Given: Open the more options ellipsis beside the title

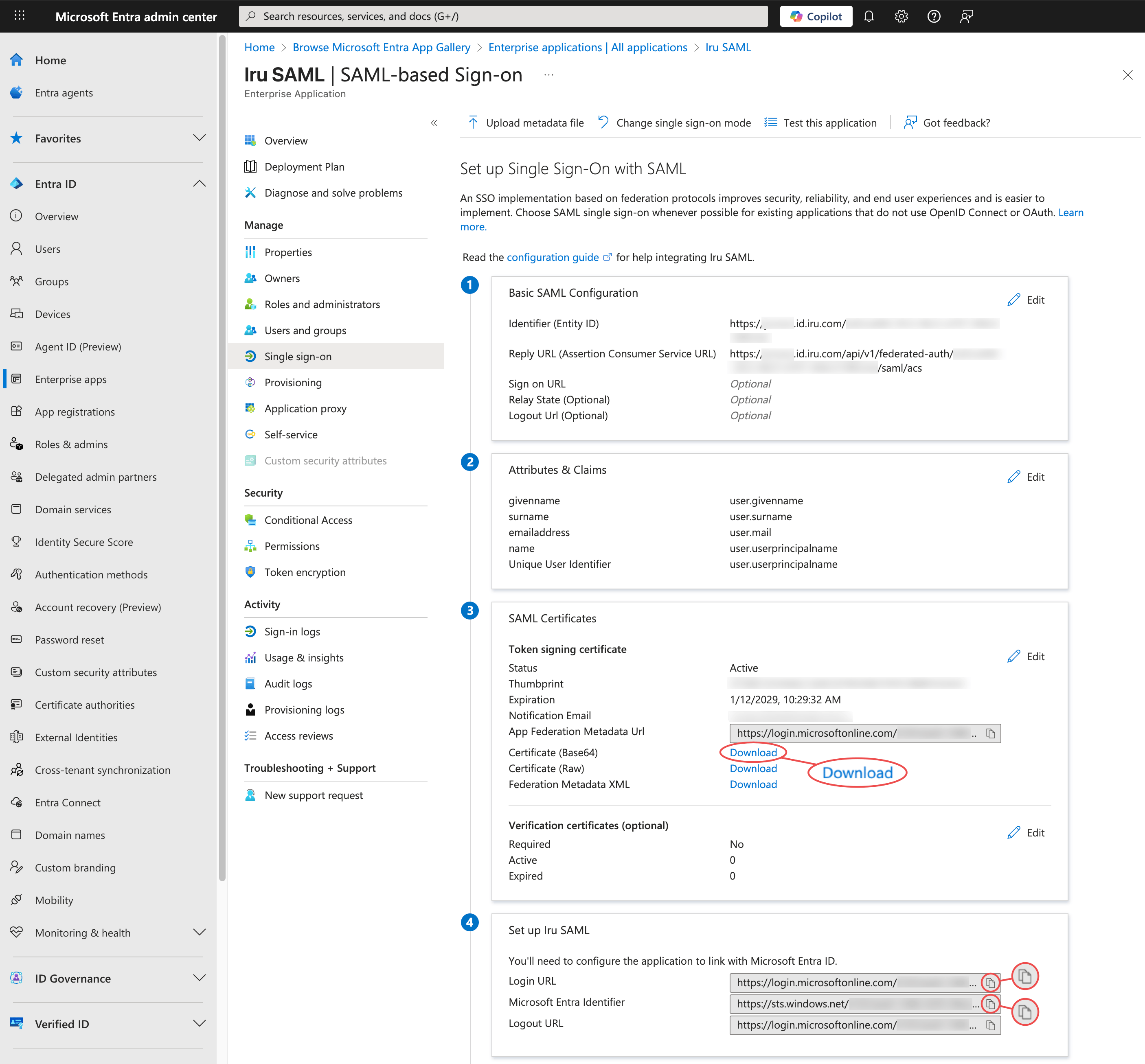Looking at the screenshot, I should coord(548,75).
